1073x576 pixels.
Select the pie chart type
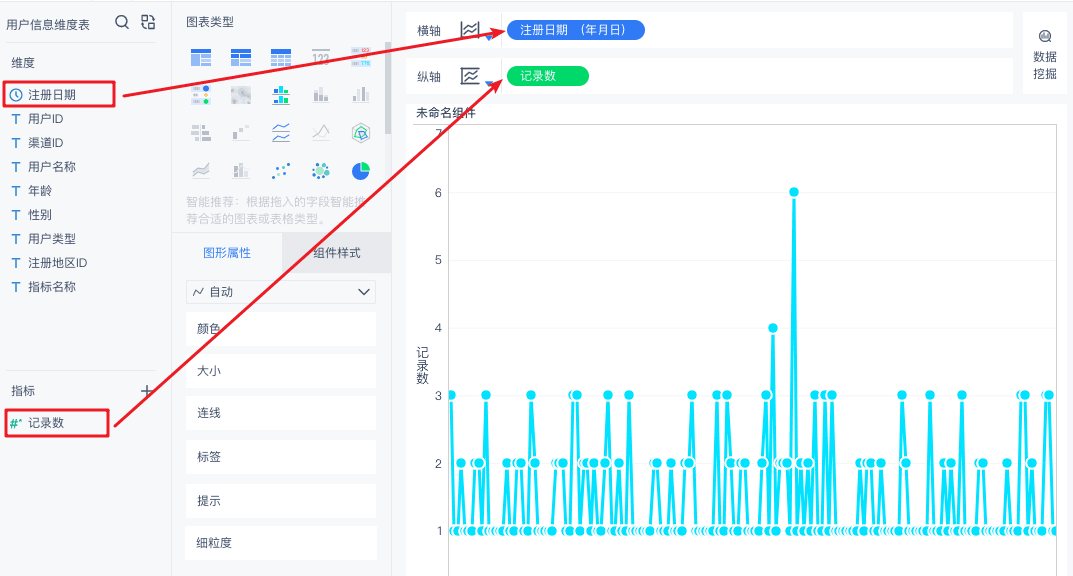pos(361,170)
